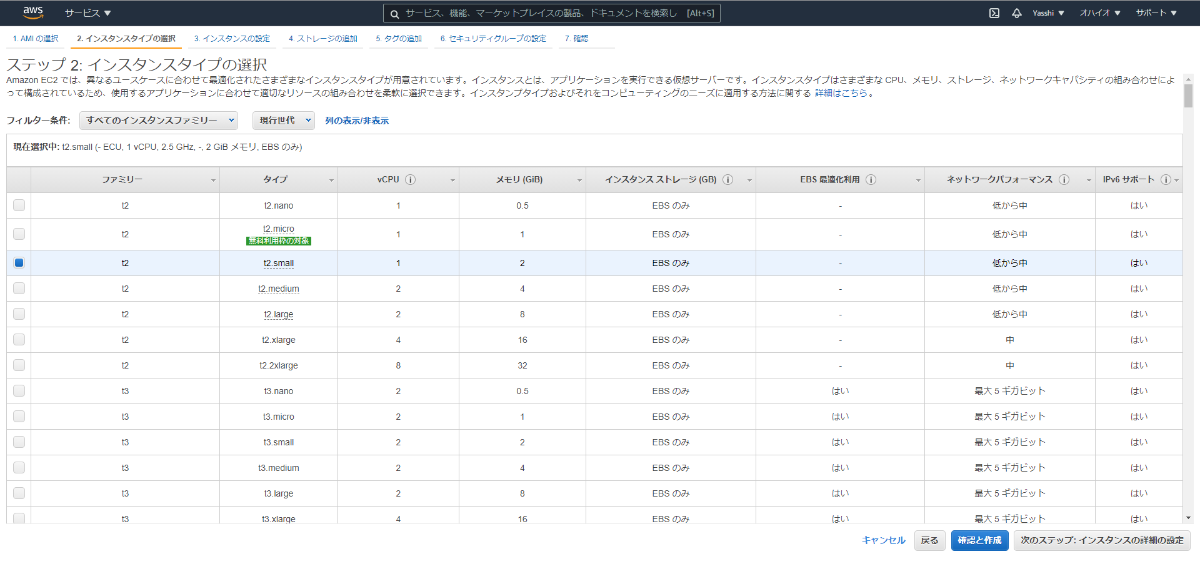Select the t2.micro checkbox

[x=19, y=234]
